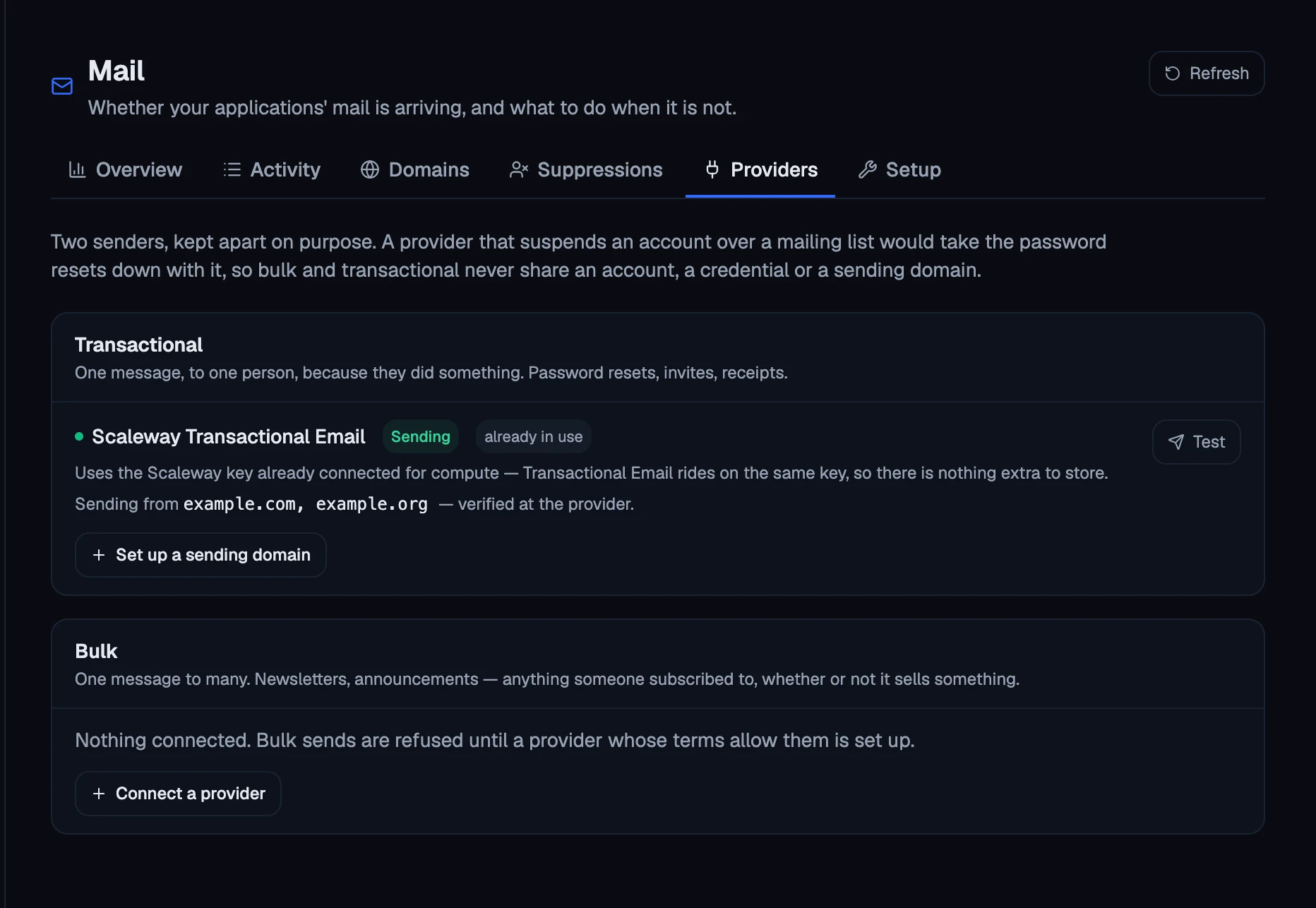This screenshot has width=1316, height=908.
Task: Select the Providers tab
Action: click(x=760, y=169)
